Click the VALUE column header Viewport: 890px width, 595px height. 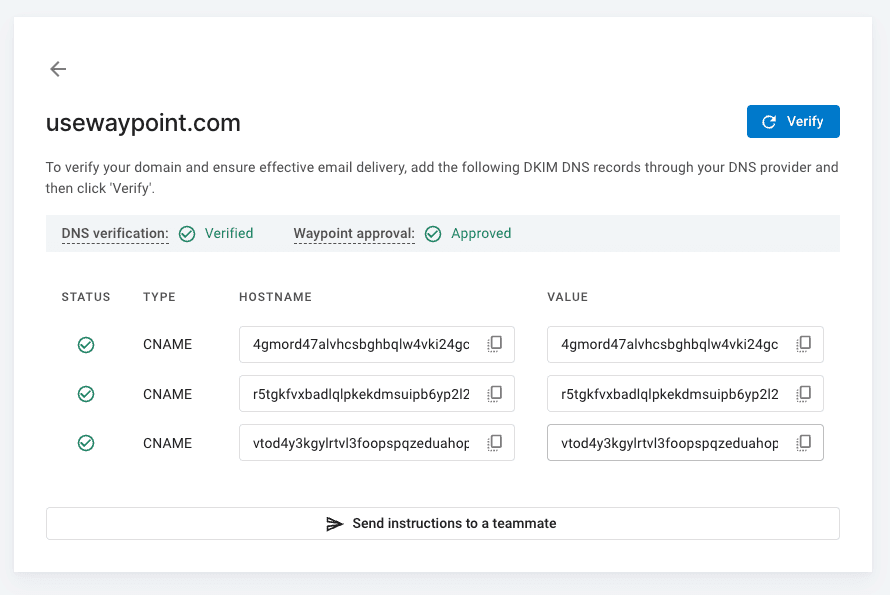tap(568, 297)
